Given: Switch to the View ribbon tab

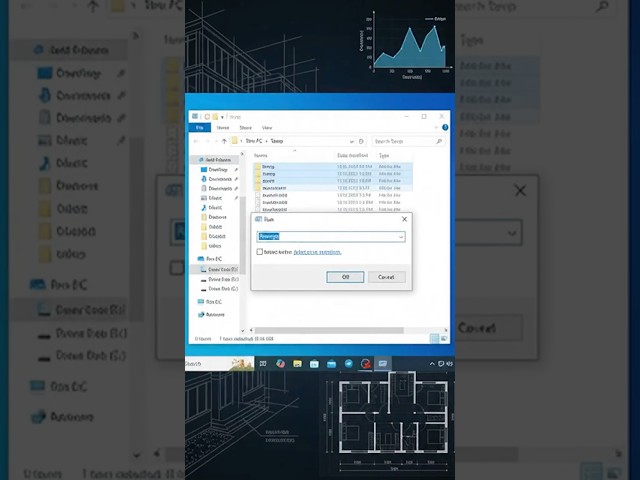Looking at the screenshot, I should tap(267, 128).
